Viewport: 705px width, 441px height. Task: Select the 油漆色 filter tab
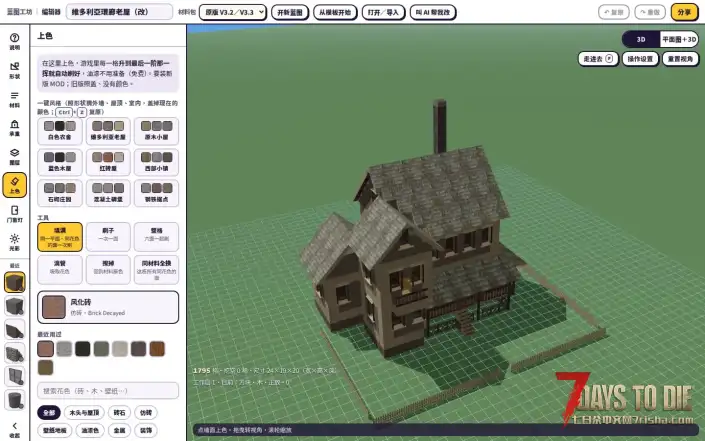point(90,430)
